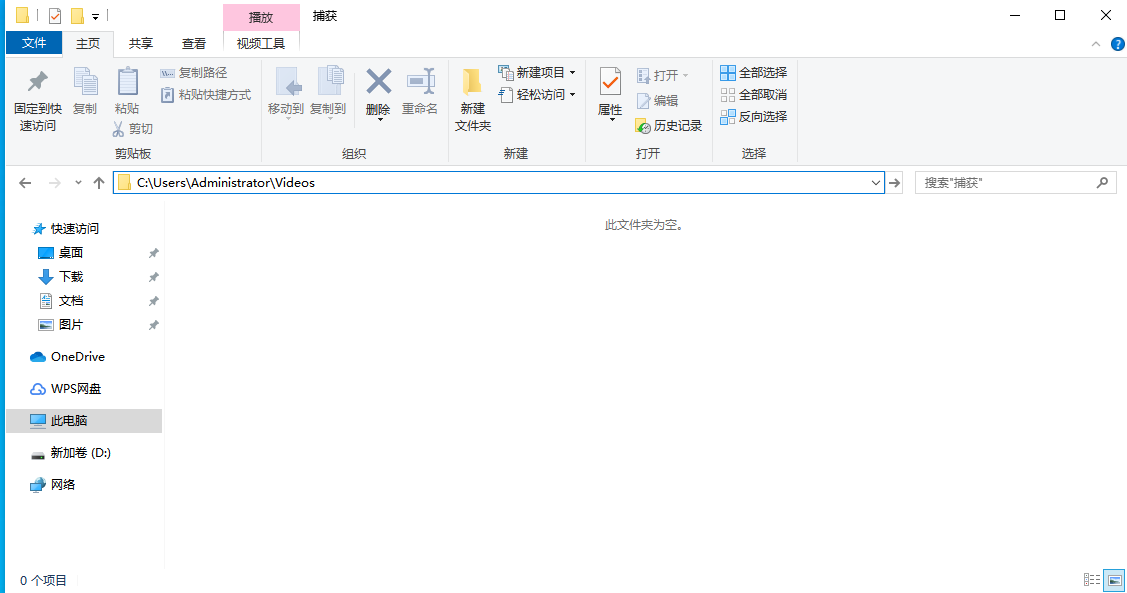The width and height of the screenshot is (1127, 593).
Task: Select Quick access (快速访问) in sidebar
Action: coord(66,229)
